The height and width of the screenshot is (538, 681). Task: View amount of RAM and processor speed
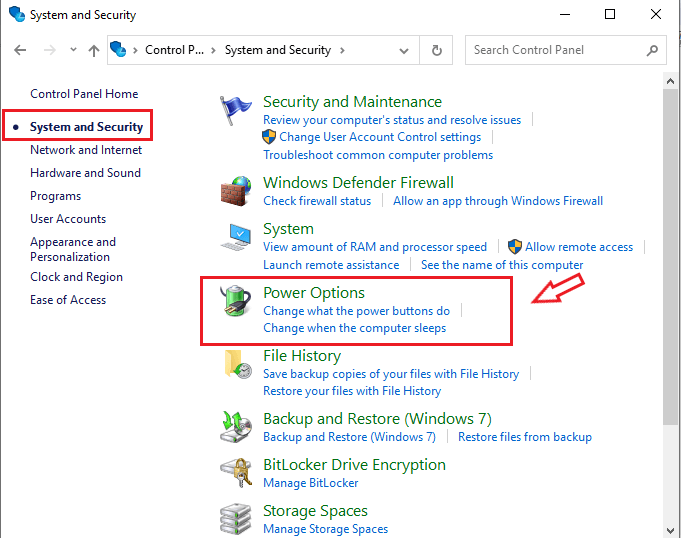coord(375,247)
